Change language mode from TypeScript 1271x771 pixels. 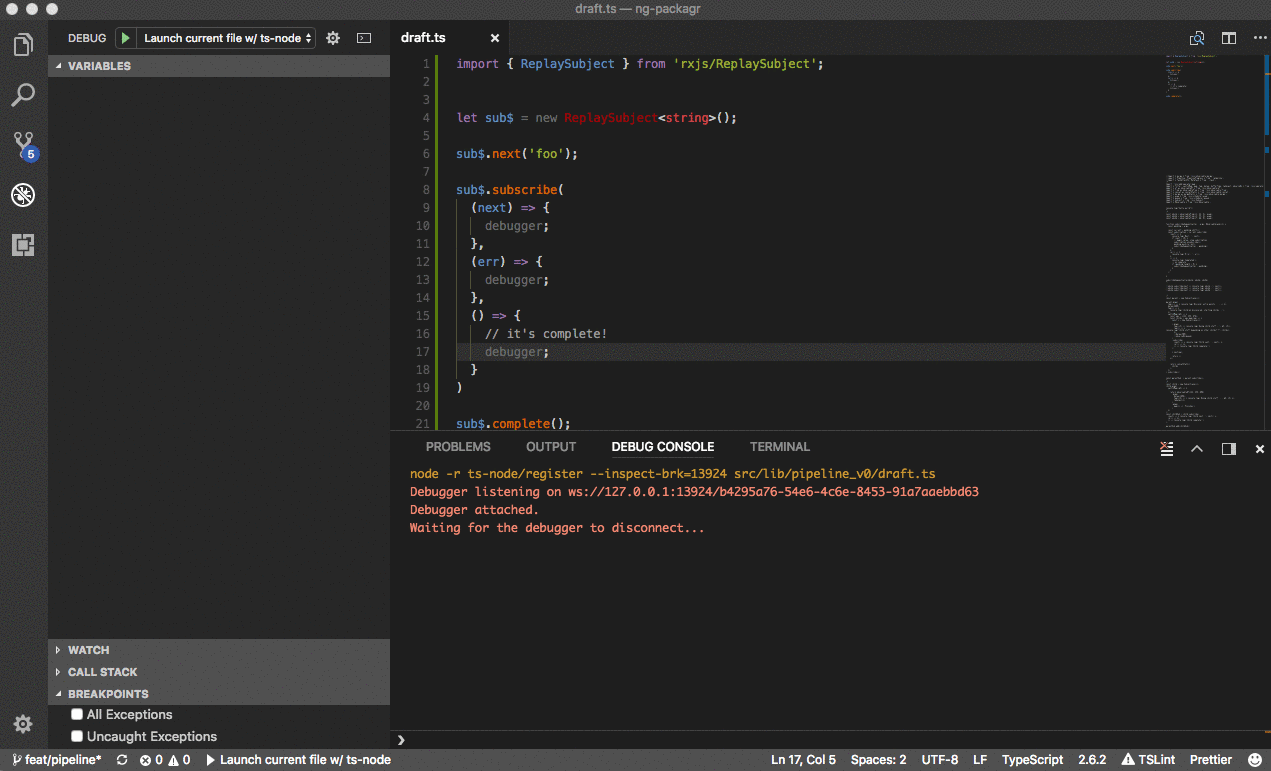click(x=1032, y=760)
